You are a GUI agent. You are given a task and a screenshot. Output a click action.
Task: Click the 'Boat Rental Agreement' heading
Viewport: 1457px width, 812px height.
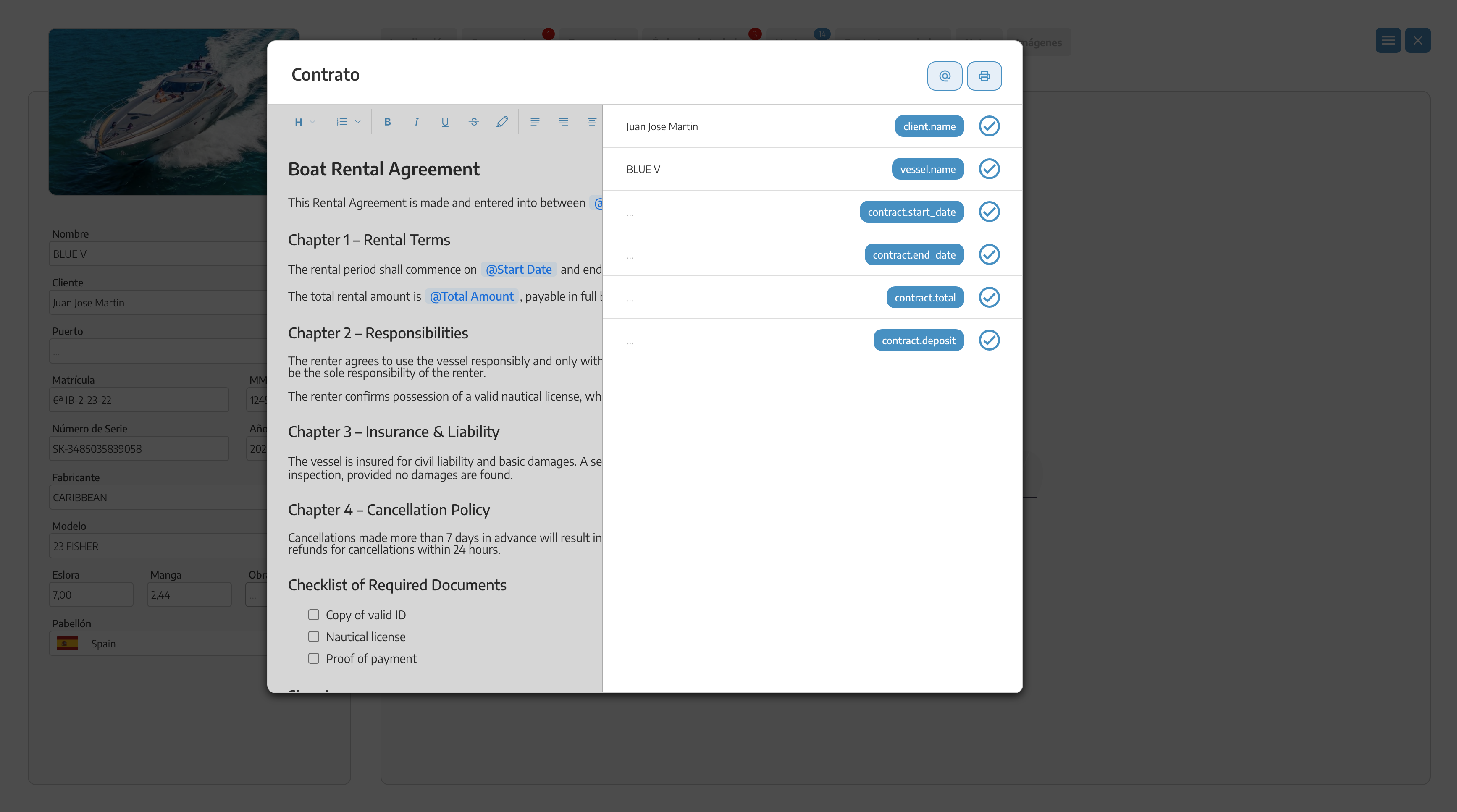(383, 169)
